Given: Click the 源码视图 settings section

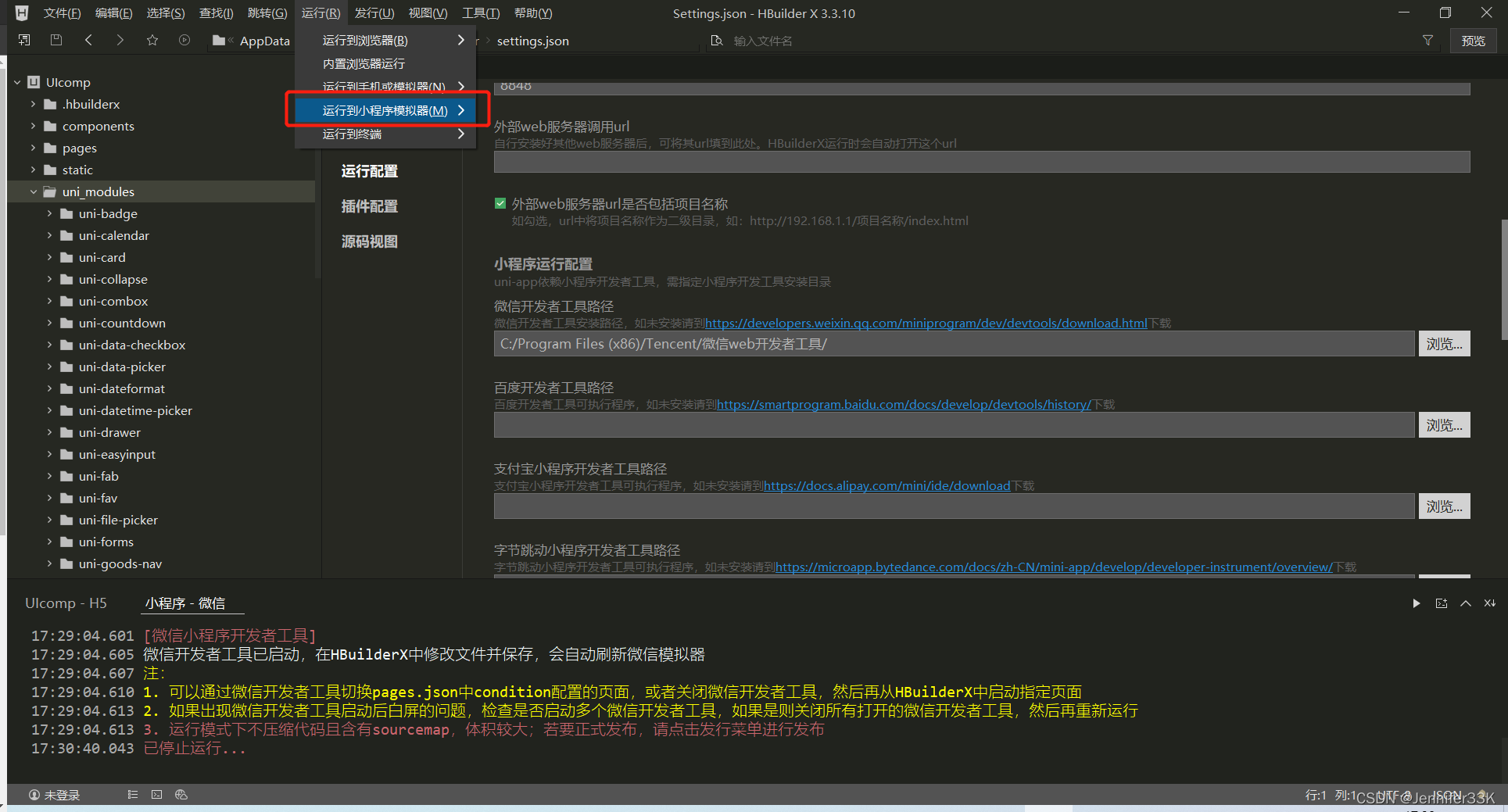Looking at the screenshot, I should [x=369, y=241].
